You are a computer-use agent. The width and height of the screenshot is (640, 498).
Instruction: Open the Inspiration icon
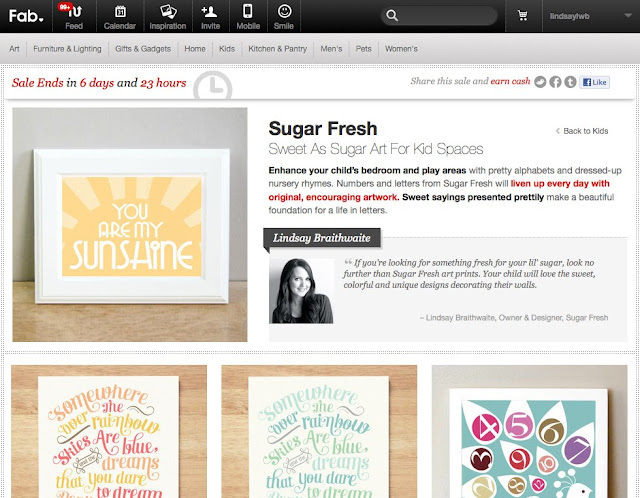point(167,17)
